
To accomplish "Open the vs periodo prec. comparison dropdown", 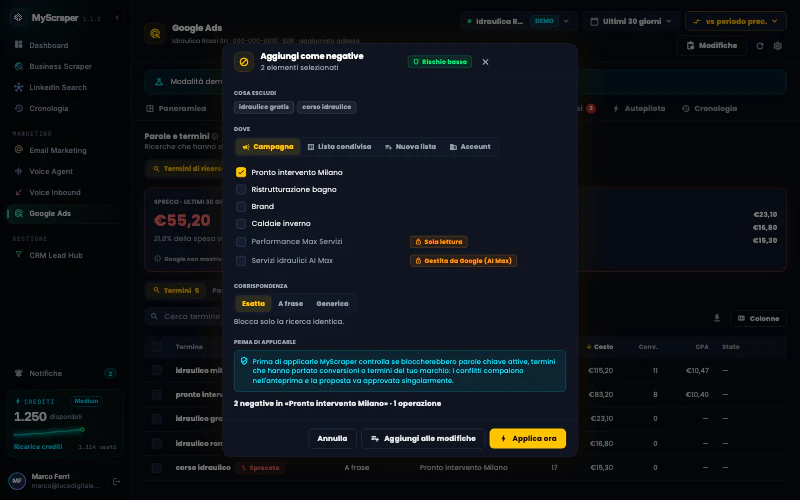I will pos(735,21).
